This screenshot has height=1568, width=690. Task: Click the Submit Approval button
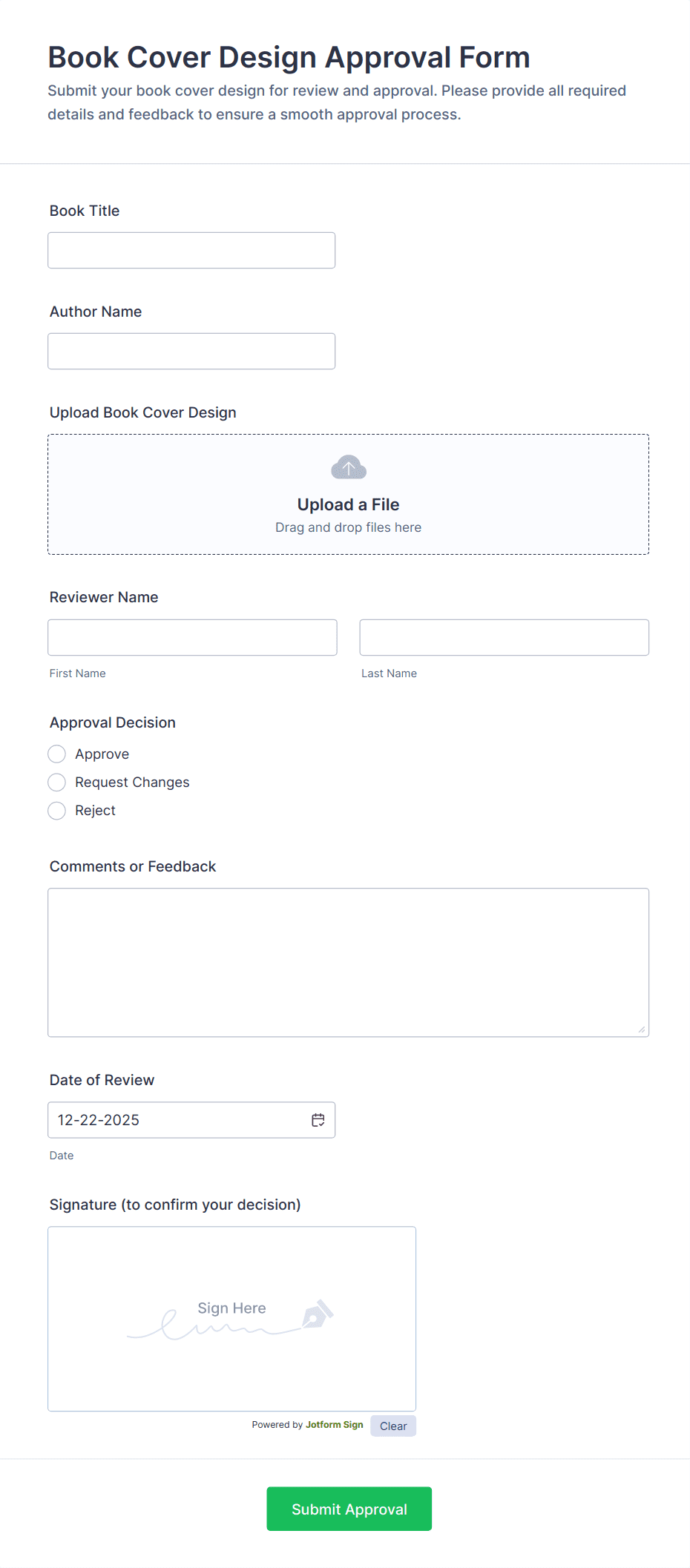click(349, 1509)
